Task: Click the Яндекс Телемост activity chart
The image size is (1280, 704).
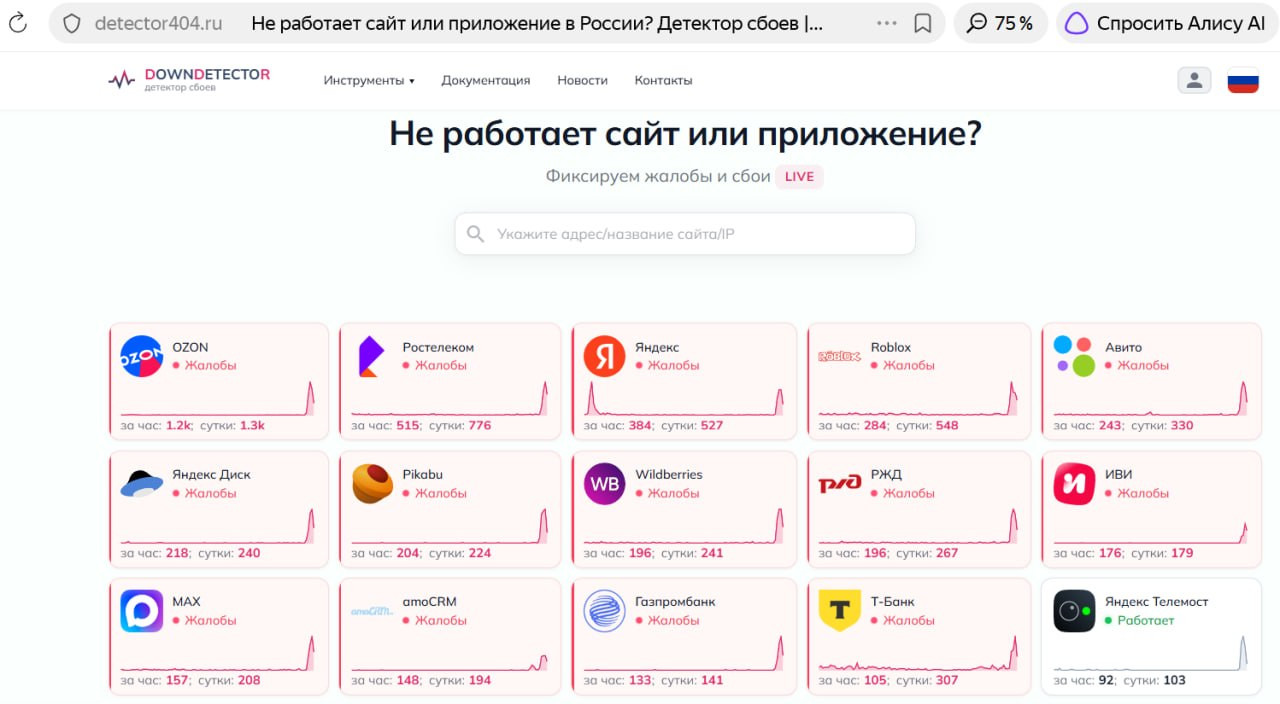Action: (x=1151, y=652)
